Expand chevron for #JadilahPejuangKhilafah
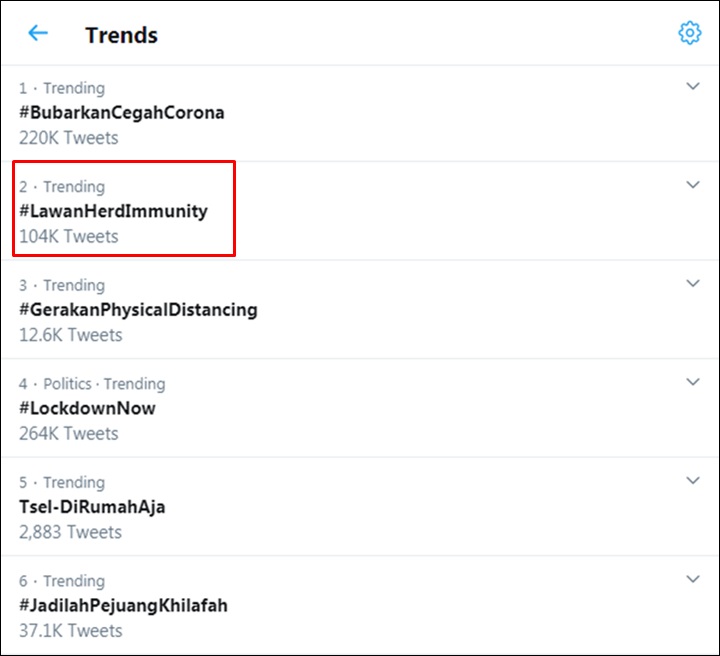720x656 pixels. click(692, 579)
